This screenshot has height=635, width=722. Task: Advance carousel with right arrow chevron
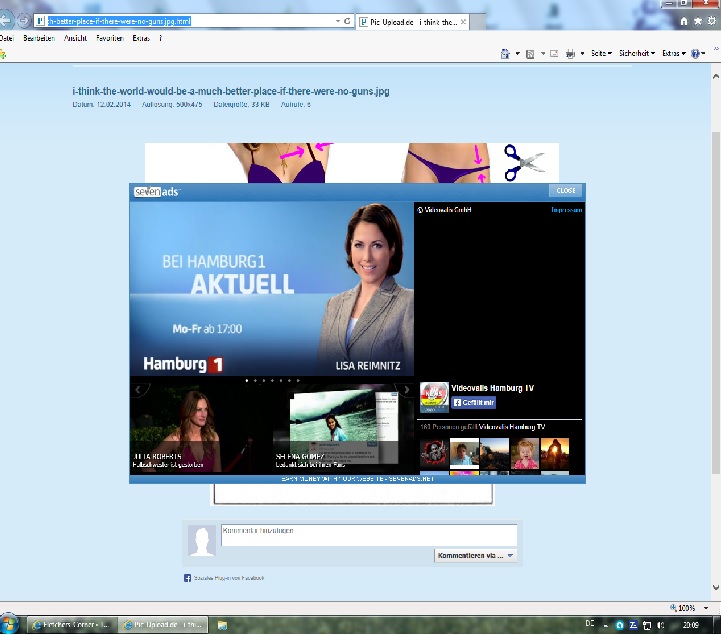(406, 390)
